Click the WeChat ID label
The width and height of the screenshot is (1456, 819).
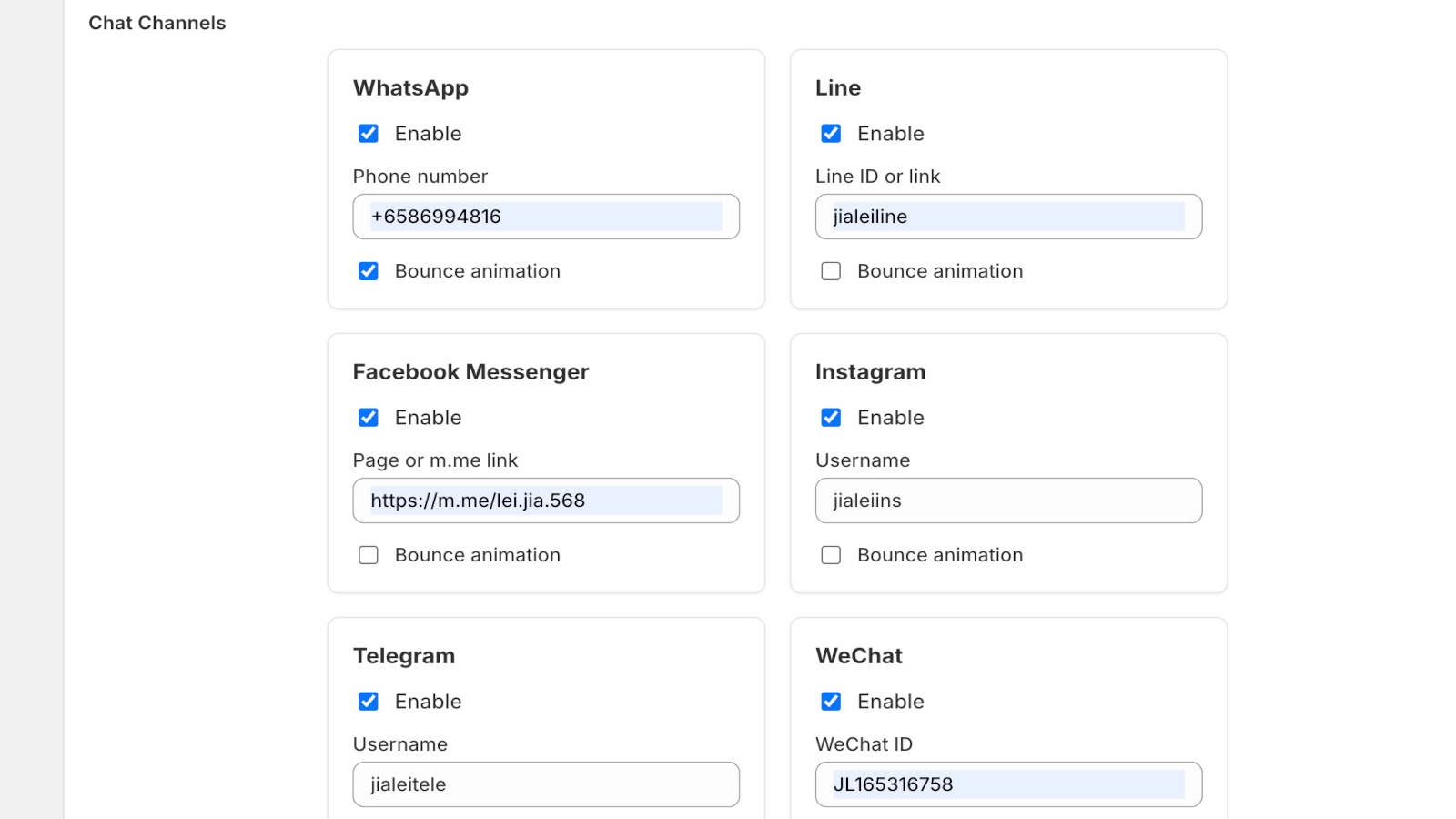(x=864, y=744)
